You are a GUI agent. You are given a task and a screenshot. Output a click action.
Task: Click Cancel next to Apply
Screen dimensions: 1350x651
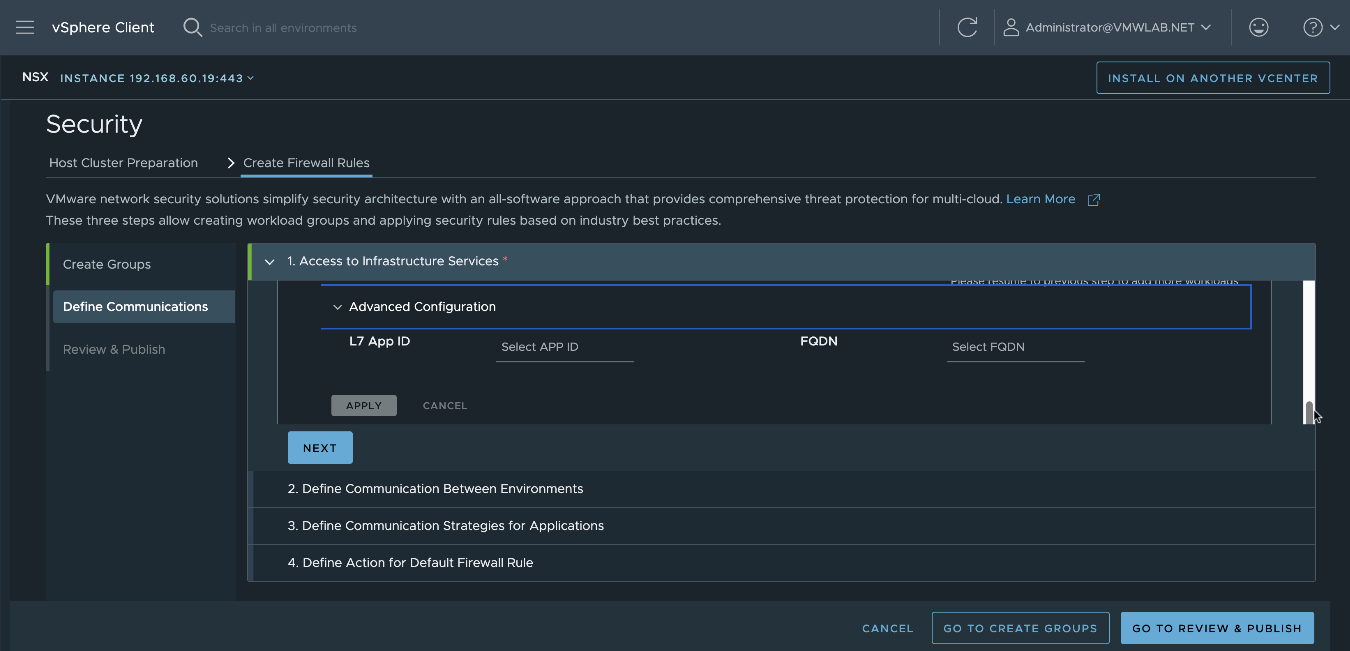[x=445, y=405]
